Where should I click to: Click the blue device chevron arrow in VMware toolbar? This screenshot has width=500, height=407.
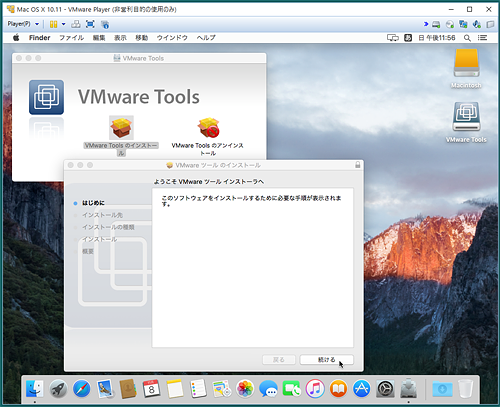pyautogui.click(x=426, y=24)
